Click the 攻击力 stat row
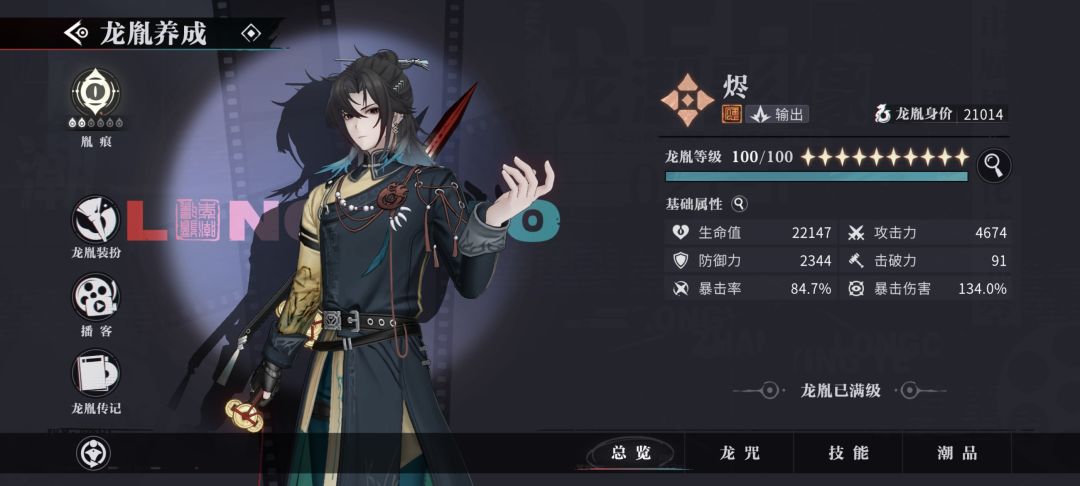 pyautogui.click(x=926, y=233)
